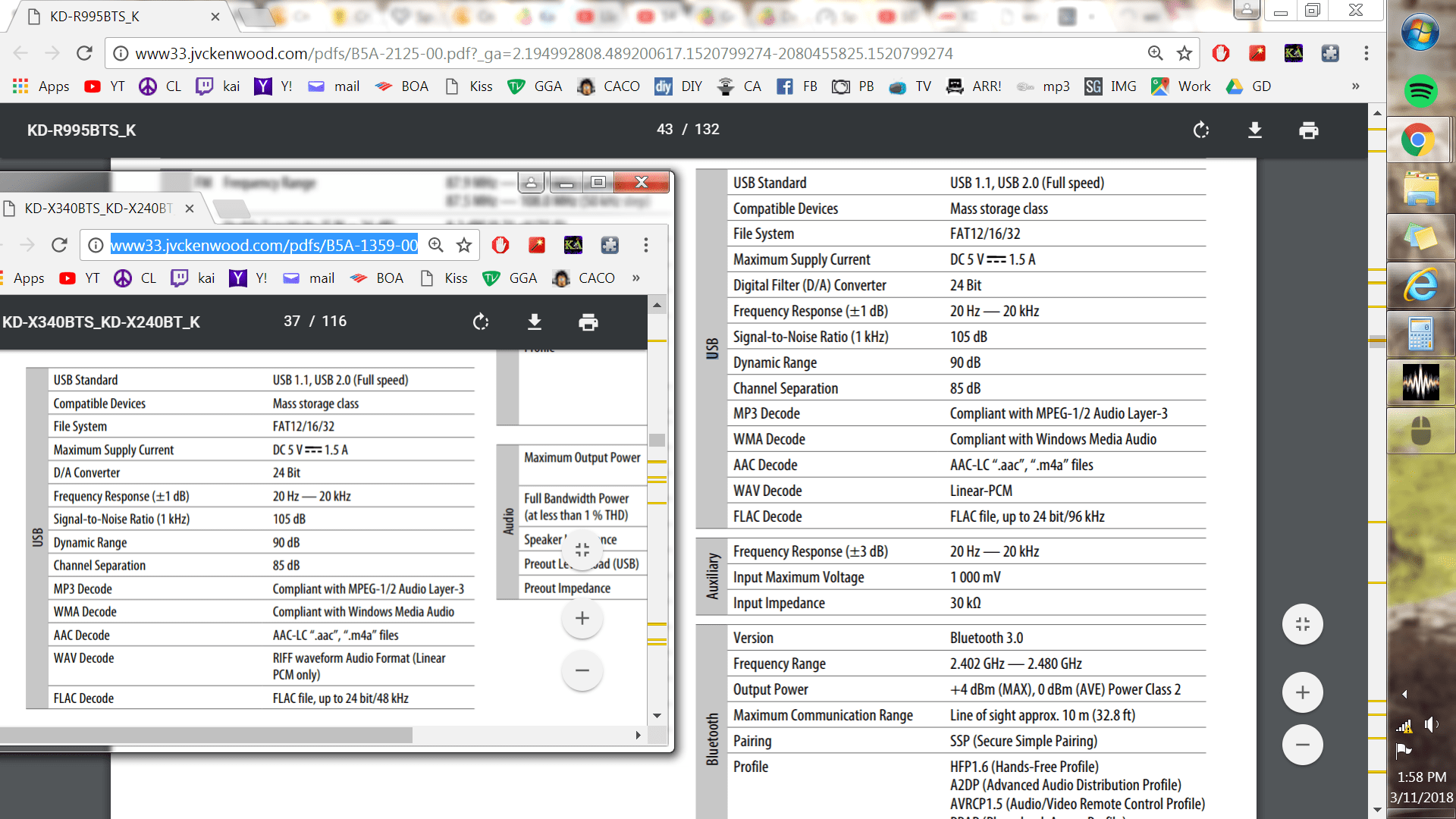Click Chrome user profile button in front window
The height and width of the screenshot is (819, 1456).
pyautogui.click(x=531, y=183)
